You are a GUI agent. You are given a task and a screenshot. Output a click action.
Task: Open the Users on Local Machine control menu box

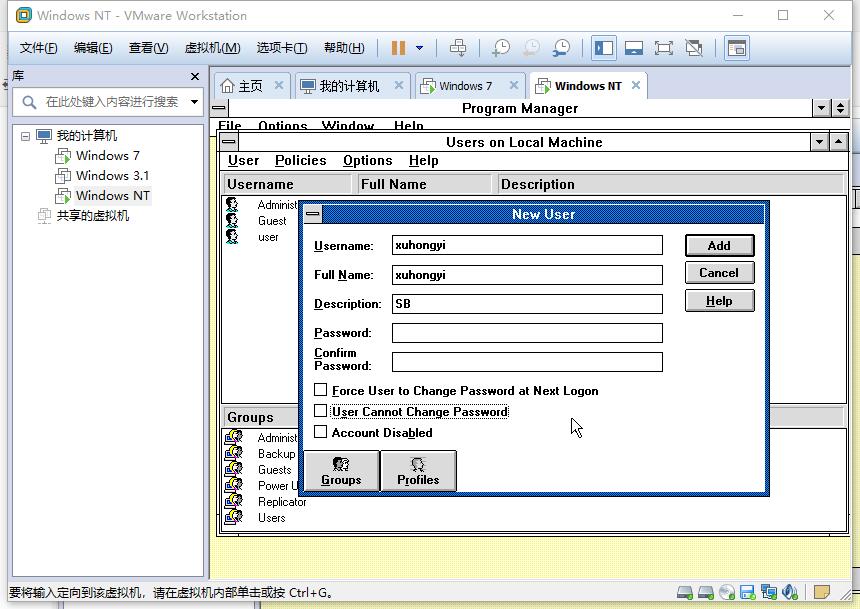pos(229,142)
